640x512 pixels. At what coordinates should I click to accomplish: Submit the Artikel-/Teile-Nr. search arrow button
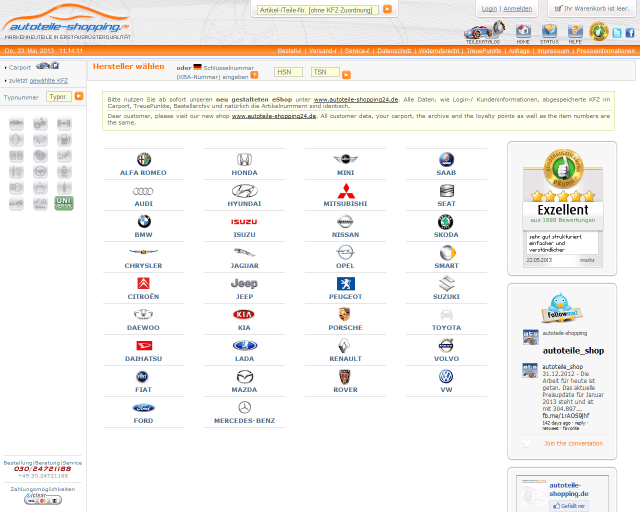click(387, 9)
